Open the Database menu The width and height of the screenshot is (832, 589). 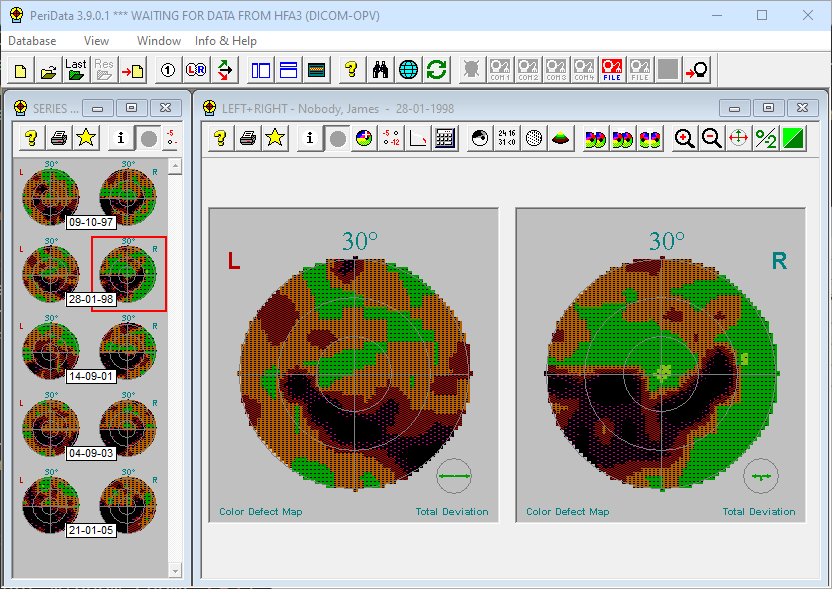click(x=32, y=41)
